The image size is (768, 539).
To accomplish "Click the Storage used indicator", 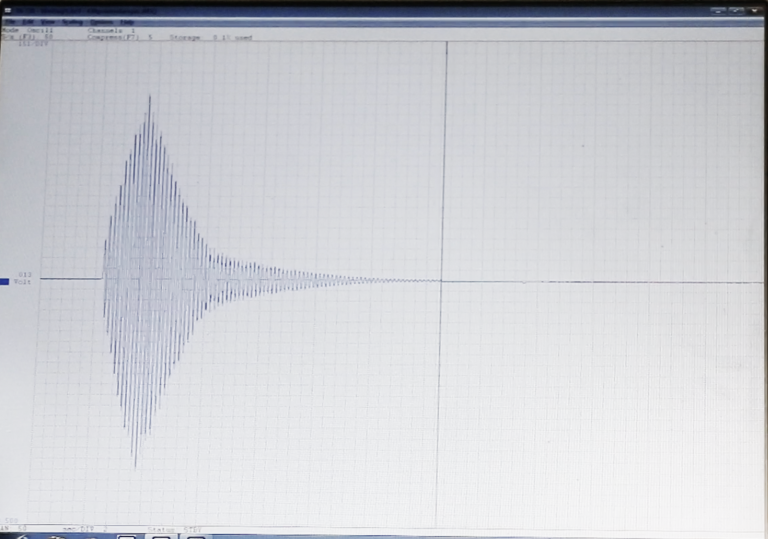I will (x=211, y=37).
